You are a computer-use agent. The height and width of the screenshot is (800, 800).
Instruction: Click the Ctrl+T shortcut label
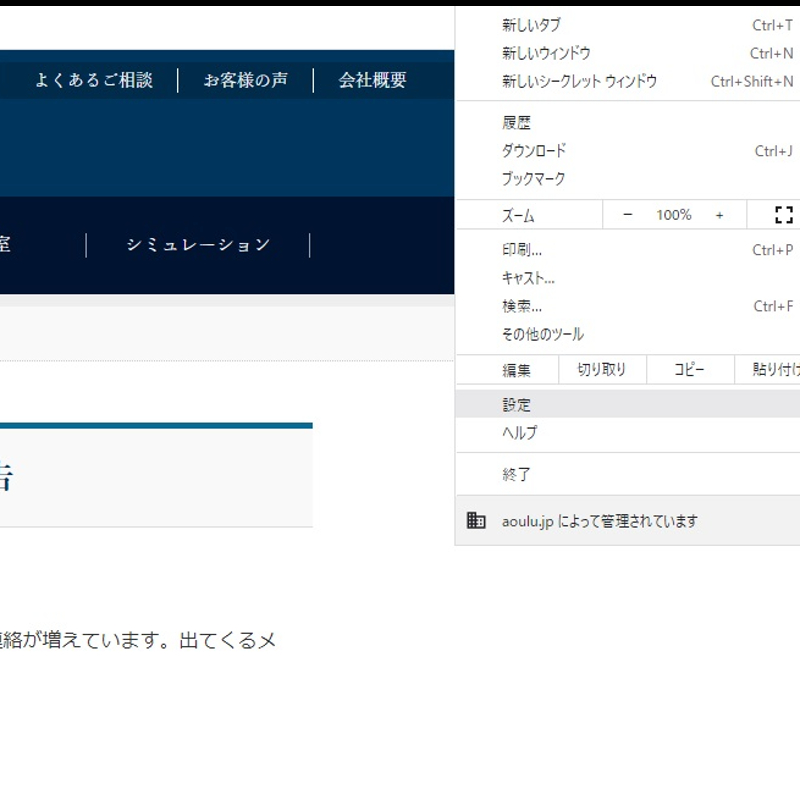point(772,25)
